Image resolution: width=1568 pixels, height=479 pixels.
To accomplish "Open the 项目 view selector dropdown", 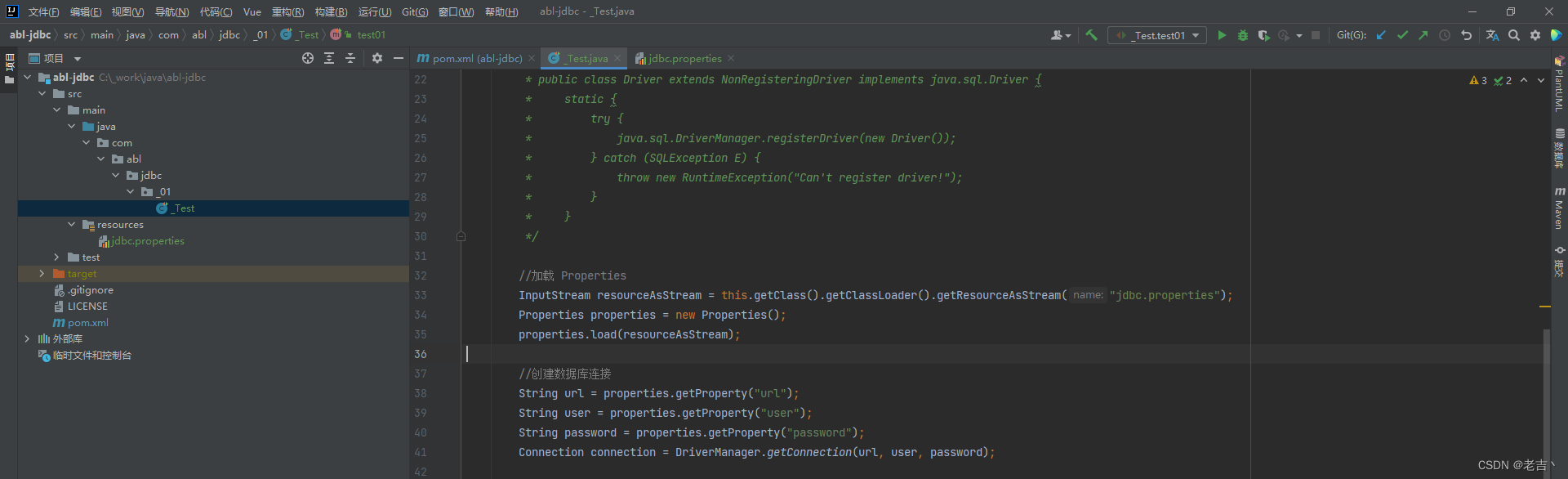I will tap(55, 58).
